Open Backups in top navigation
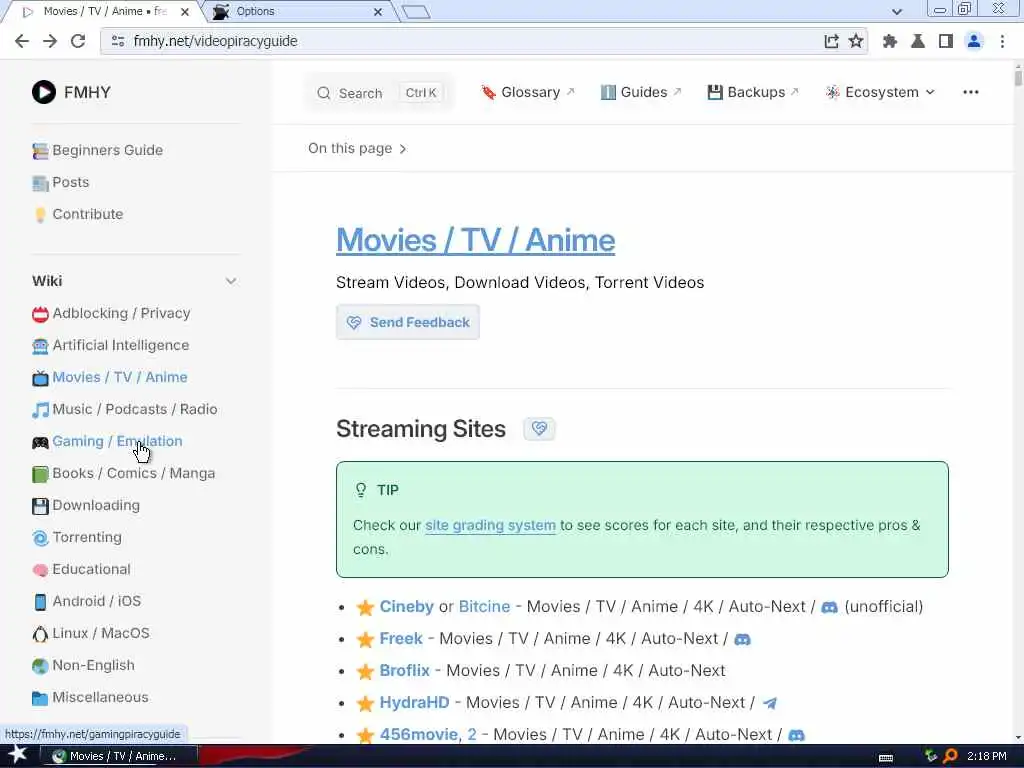The width and height of the screenshot is (1024, 768). 753,92
